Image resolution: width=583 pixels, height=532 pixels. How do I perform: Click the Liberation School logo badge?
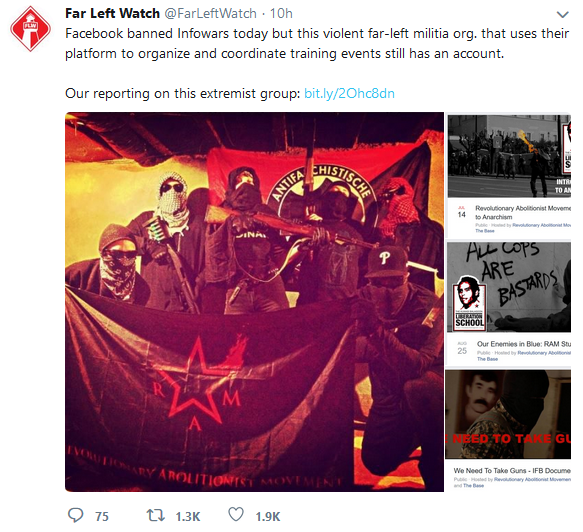tap(469, 303)
